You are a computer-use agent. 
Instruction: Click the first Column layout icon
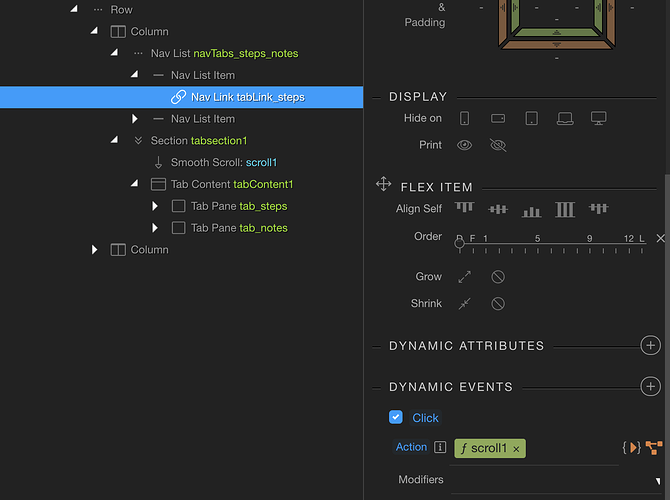coord(118,32)
